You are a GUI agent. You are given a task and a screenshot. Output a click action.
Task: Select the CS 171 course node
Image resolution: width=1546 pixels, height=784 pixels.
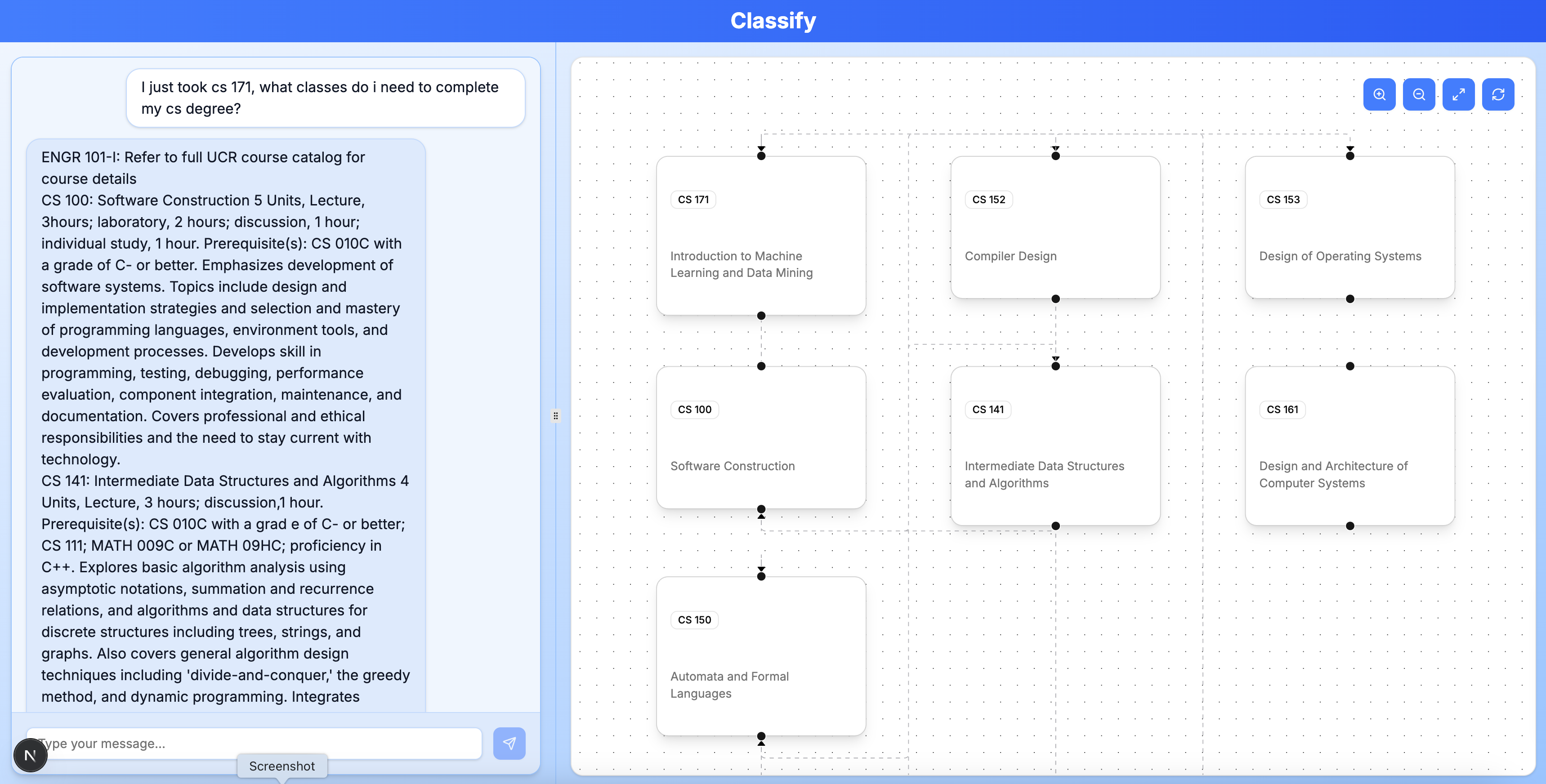point(760,236)
